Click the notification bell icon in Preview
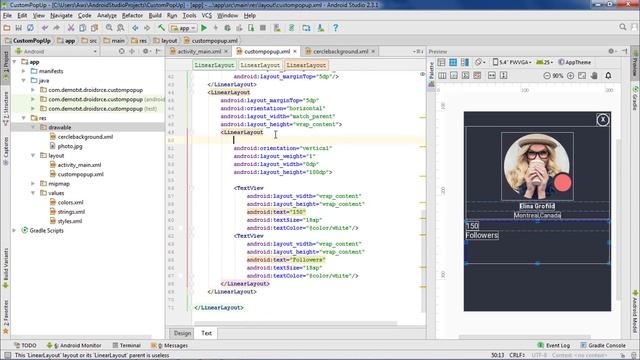640x360 pixels. pos(608,76)
